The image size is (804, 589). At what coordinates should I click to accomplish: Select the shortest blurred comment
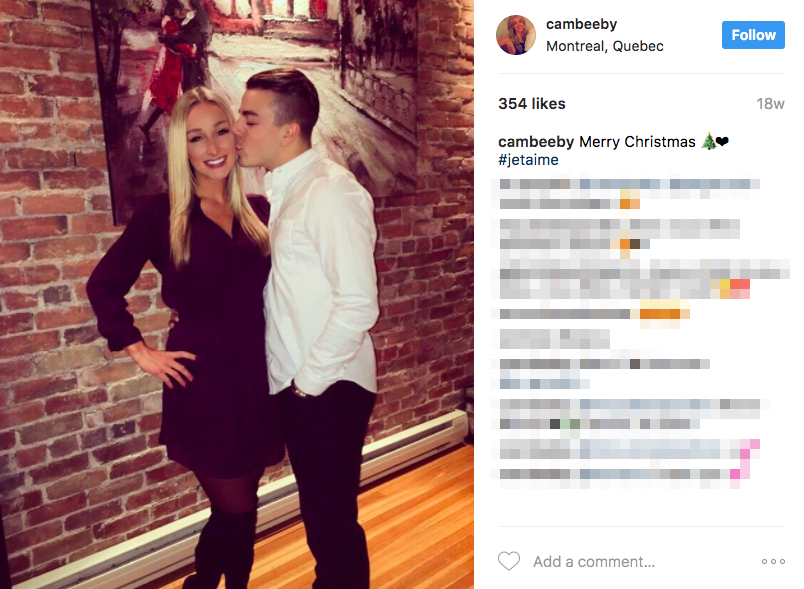554,339
